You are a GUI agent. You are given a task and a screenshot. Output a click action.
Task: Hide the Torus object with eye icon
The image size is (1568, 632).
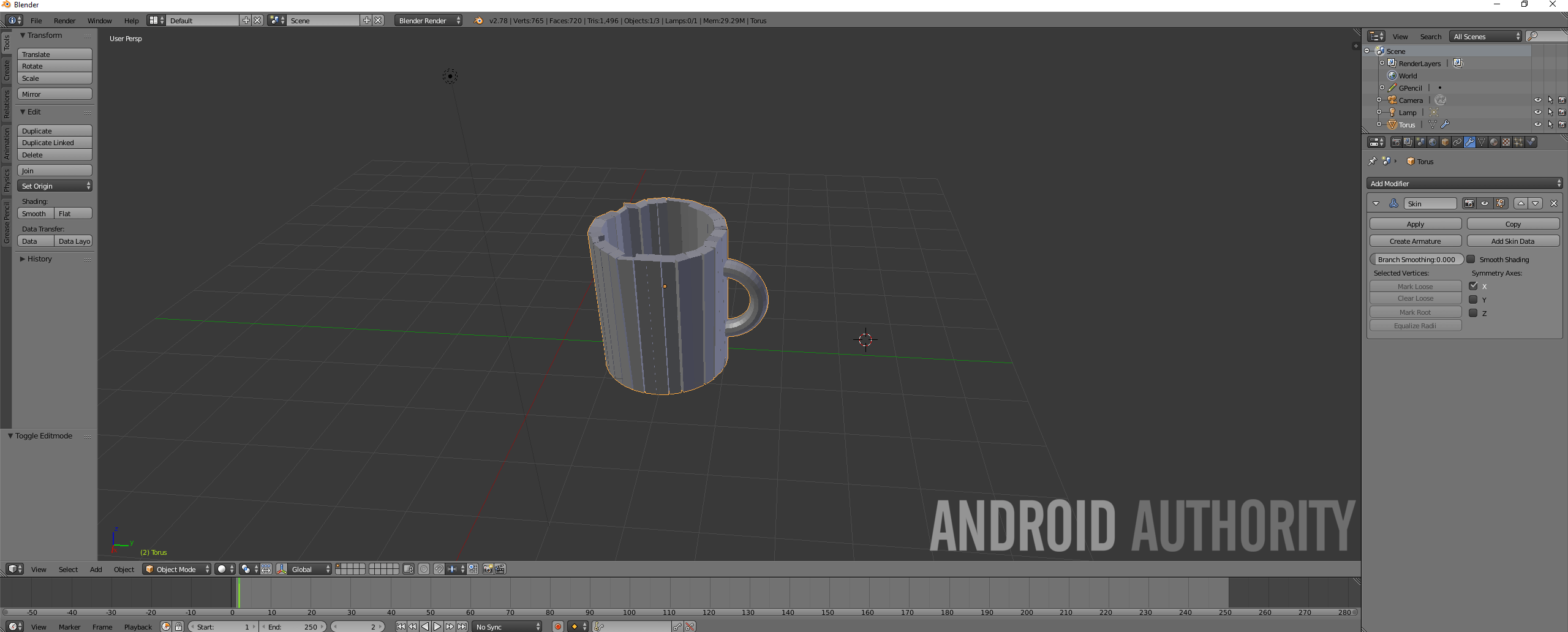point(1537,124)
